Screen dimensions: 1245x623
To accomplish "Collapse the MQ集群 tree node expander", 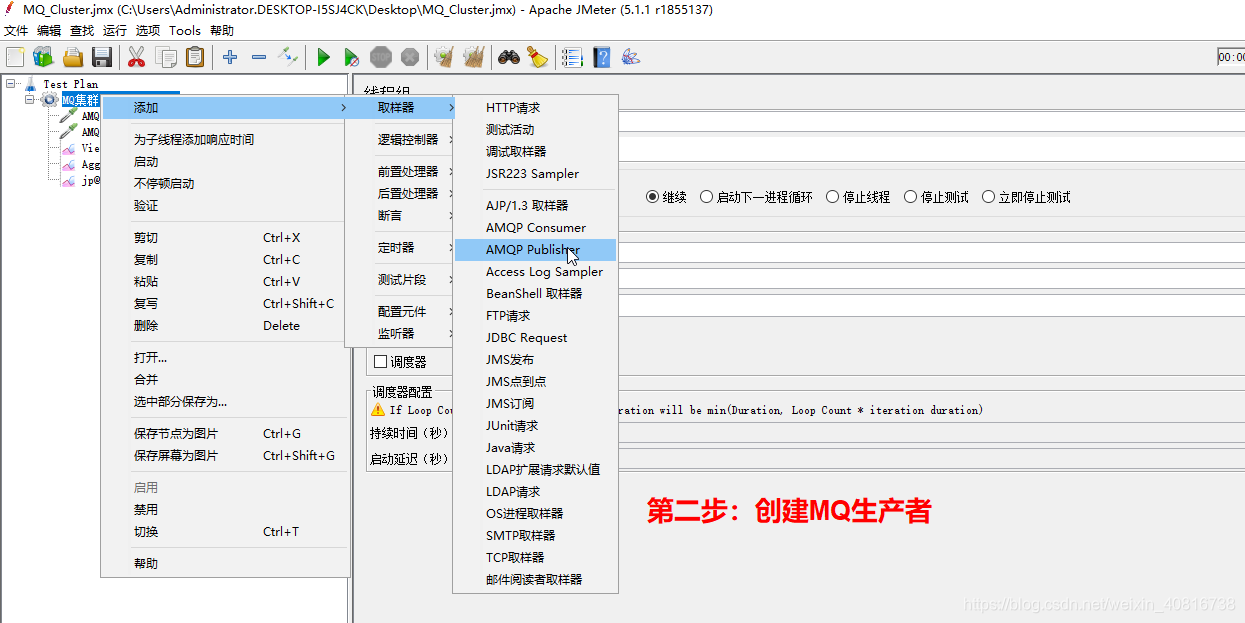I will coord(30,100).
